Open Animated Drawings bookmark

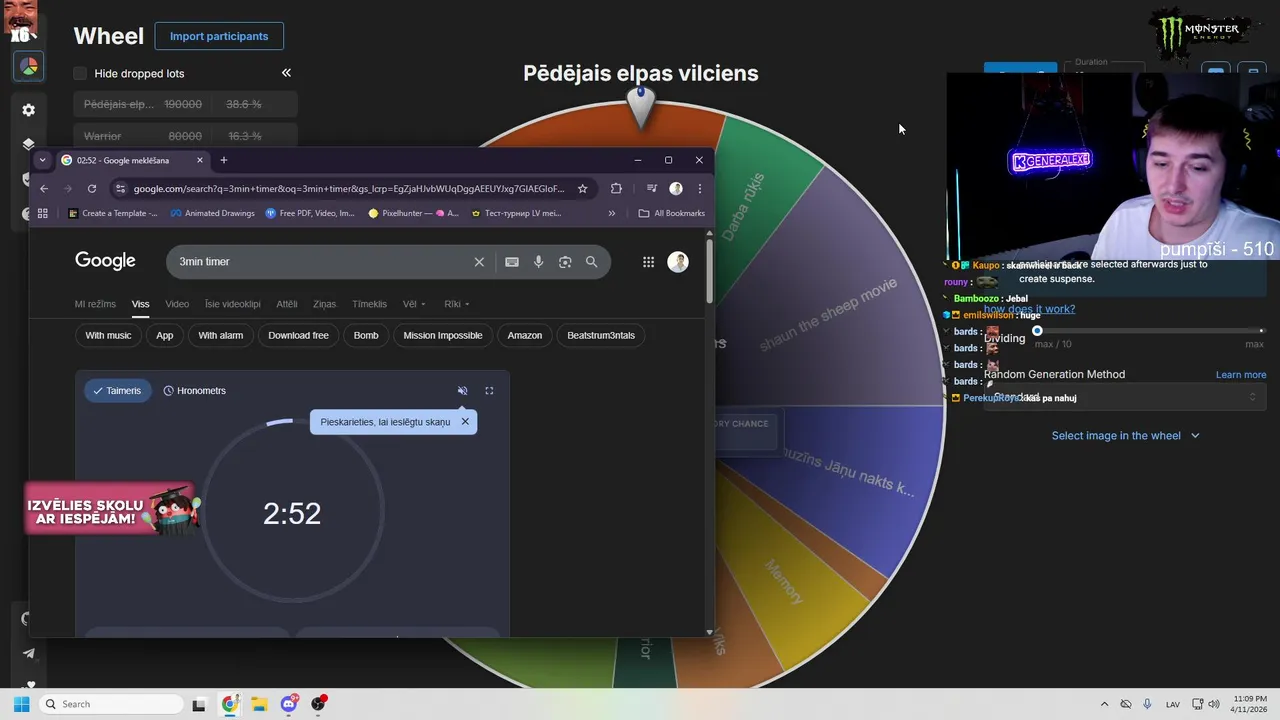click(212, 213)
